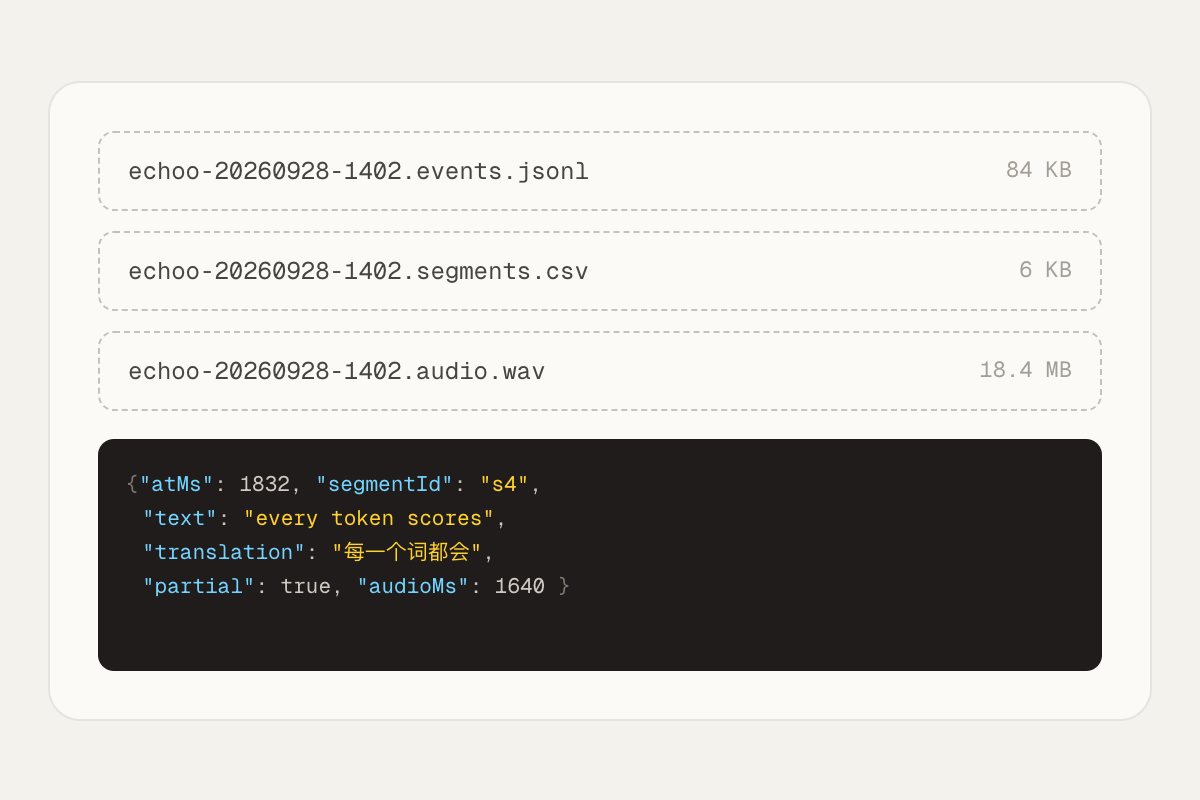Click the 6 KB file size
The width and height of the screenshot is (1200, 800).
pyautogui.click(x=1045, y=270)
